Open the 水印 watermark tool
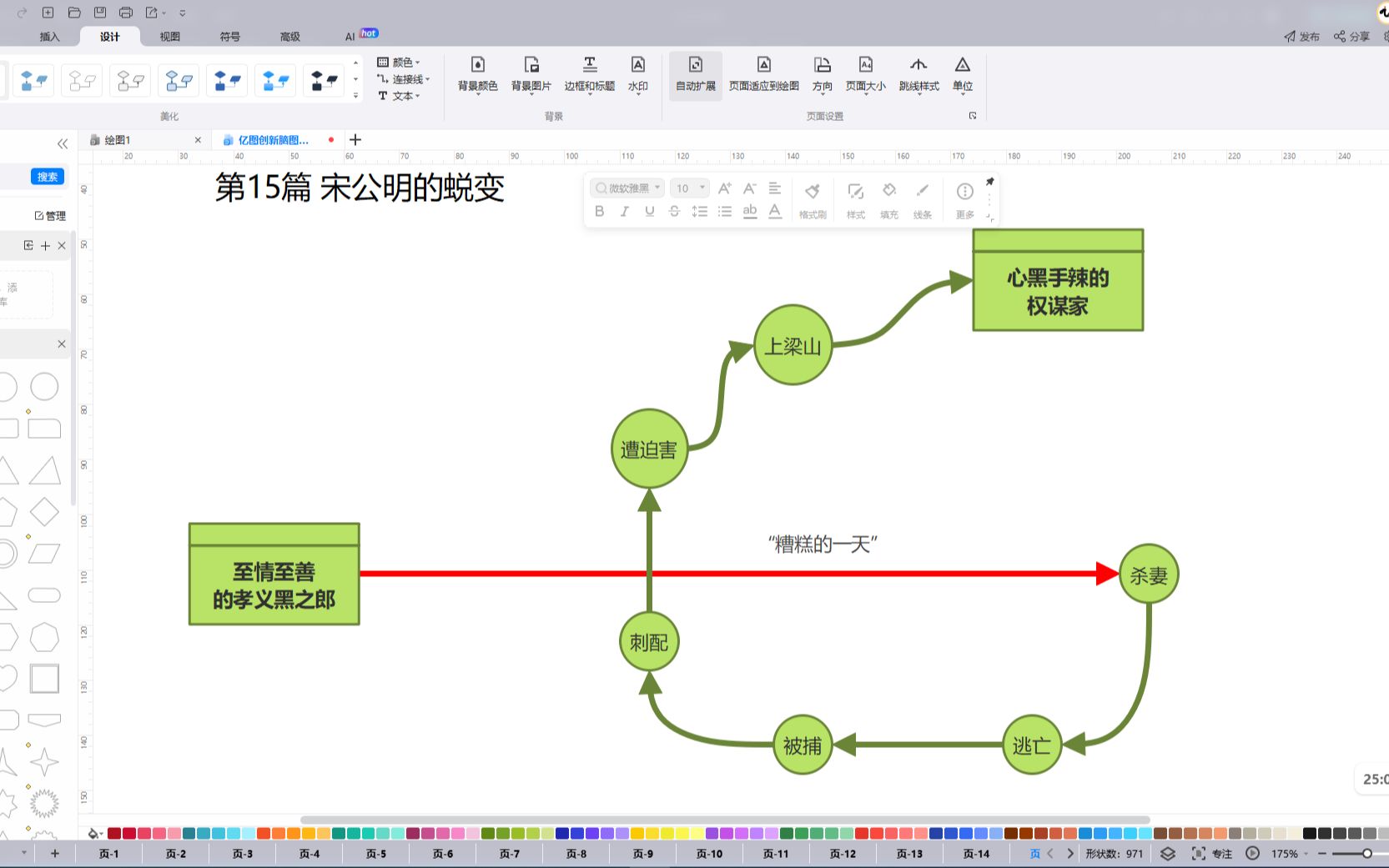 tap(638, 75)
